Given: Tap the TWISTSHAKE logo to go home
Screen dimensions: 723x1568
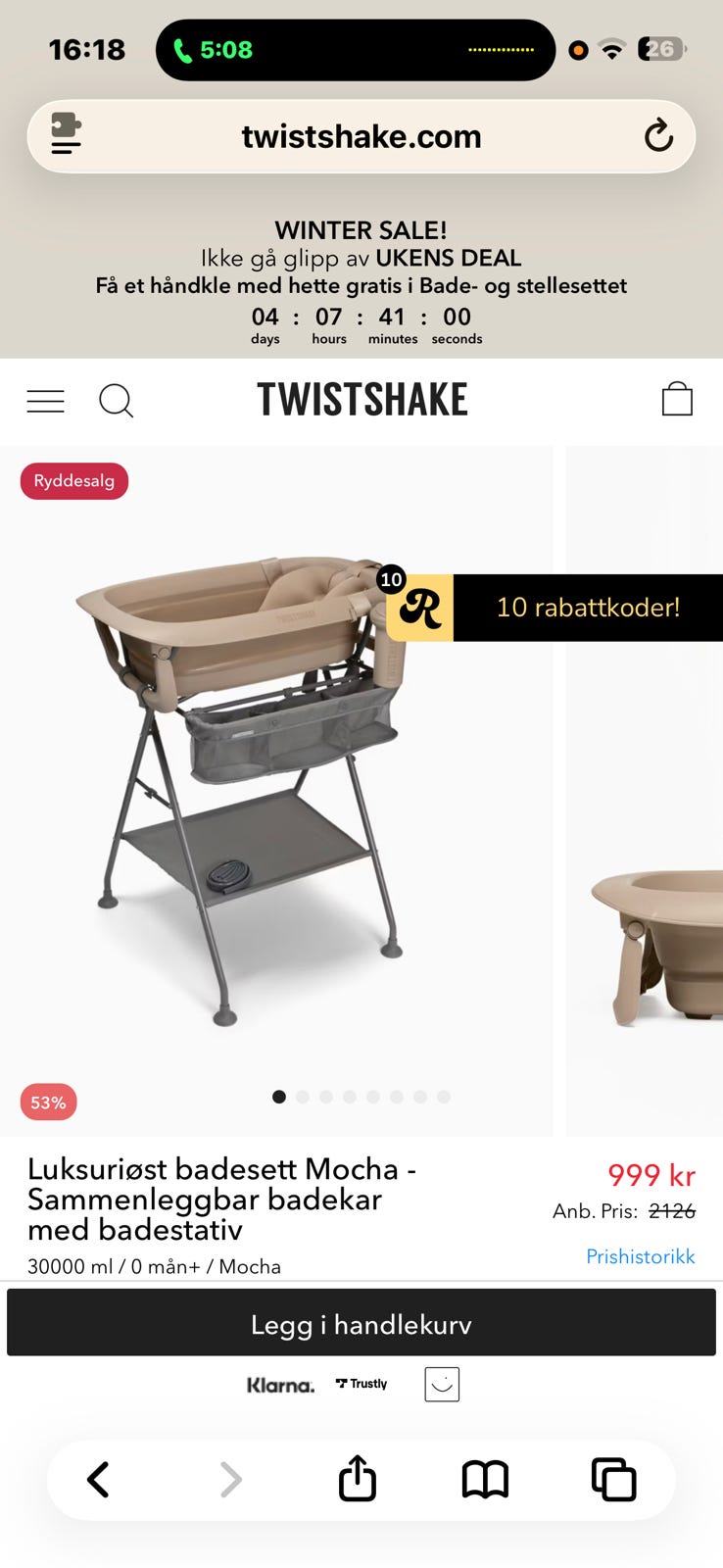Looking at the screenshot, I should pos(362,400).
